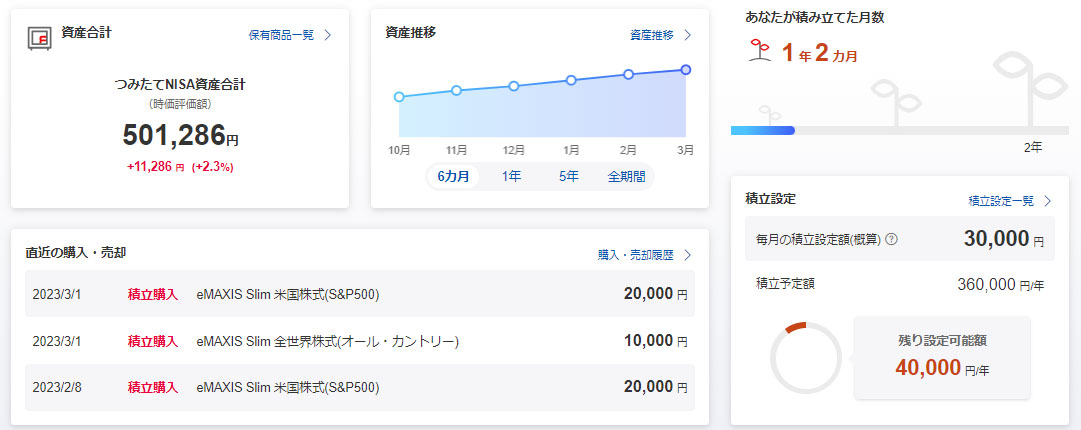Show 全期間 in the asset chart

point(626,177)
